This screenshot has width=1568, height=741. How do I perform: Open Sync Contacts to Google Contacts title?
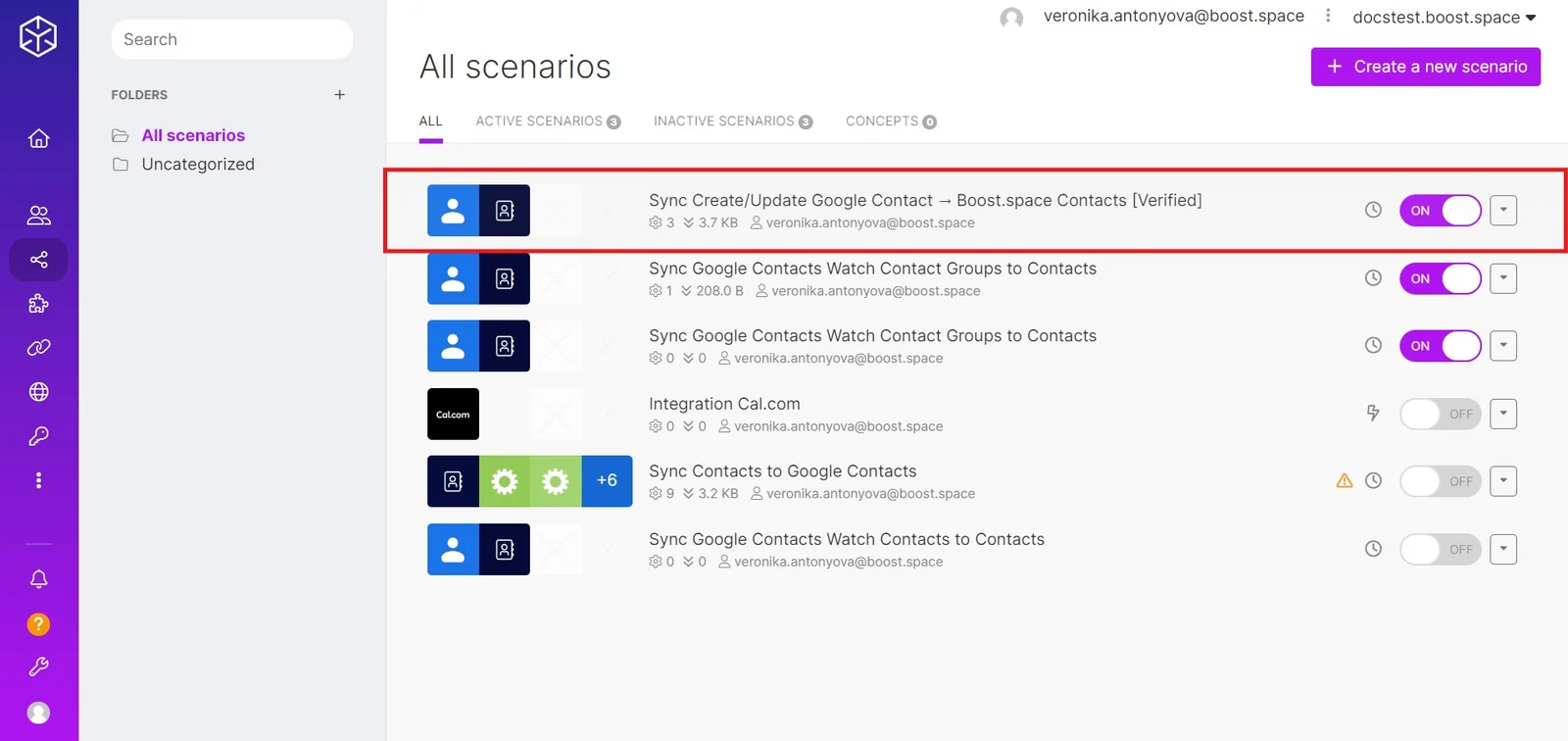pos(783,471)
